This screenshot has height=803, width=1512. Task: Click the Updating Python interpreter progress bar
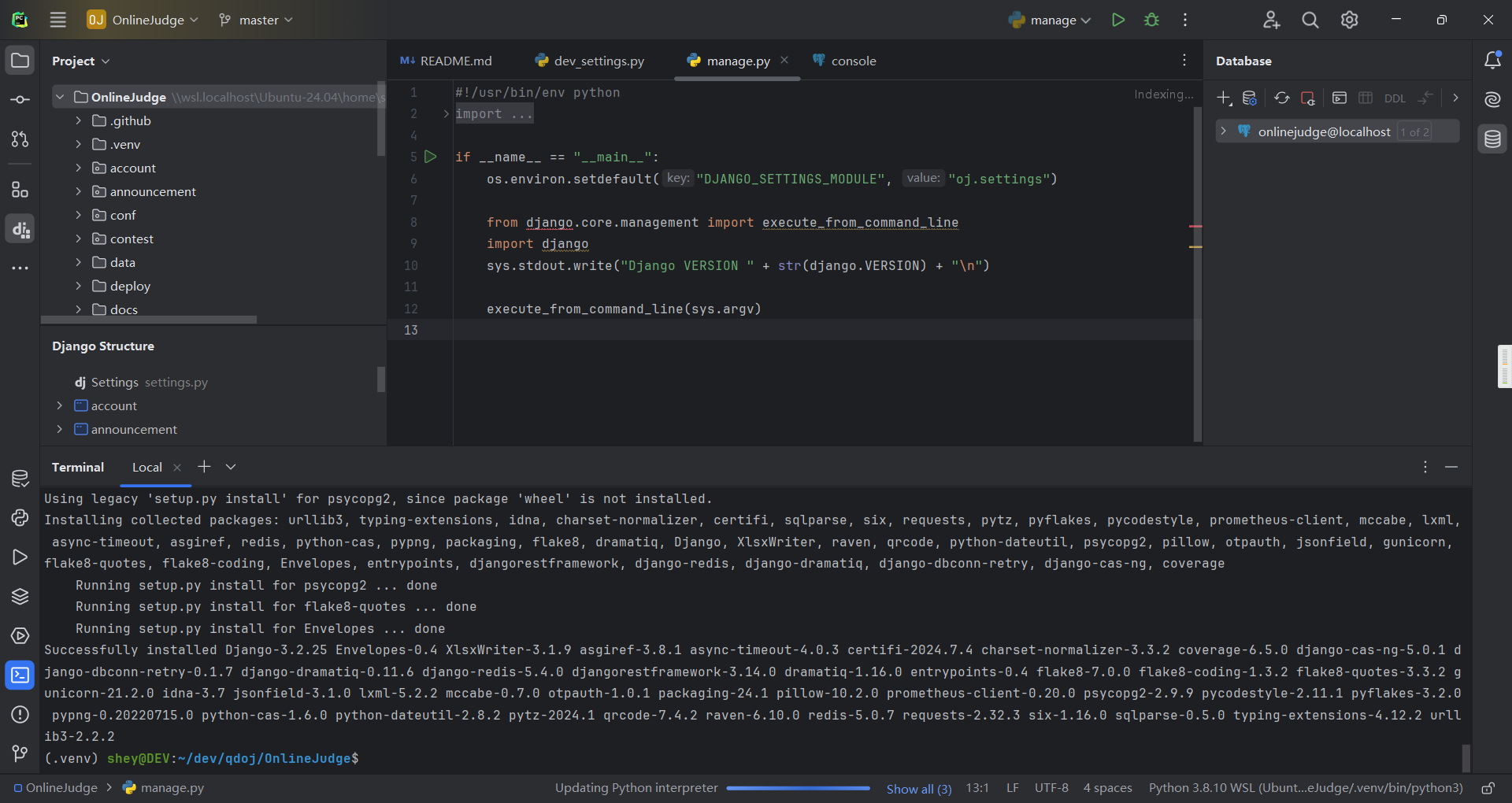click(x=798, y=788)
